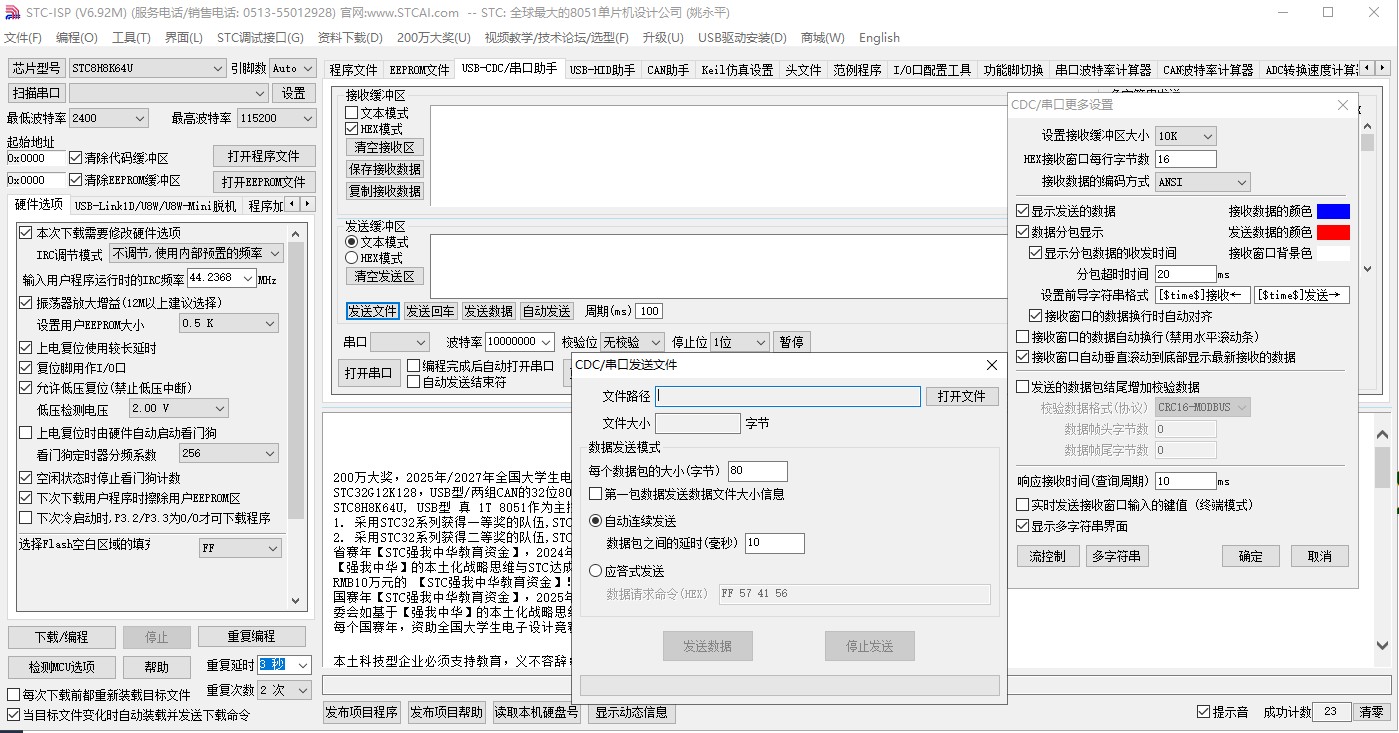Toggle 显示发送的数据 checkbox
1399x733 pixels.
(x=1022, y=211)
